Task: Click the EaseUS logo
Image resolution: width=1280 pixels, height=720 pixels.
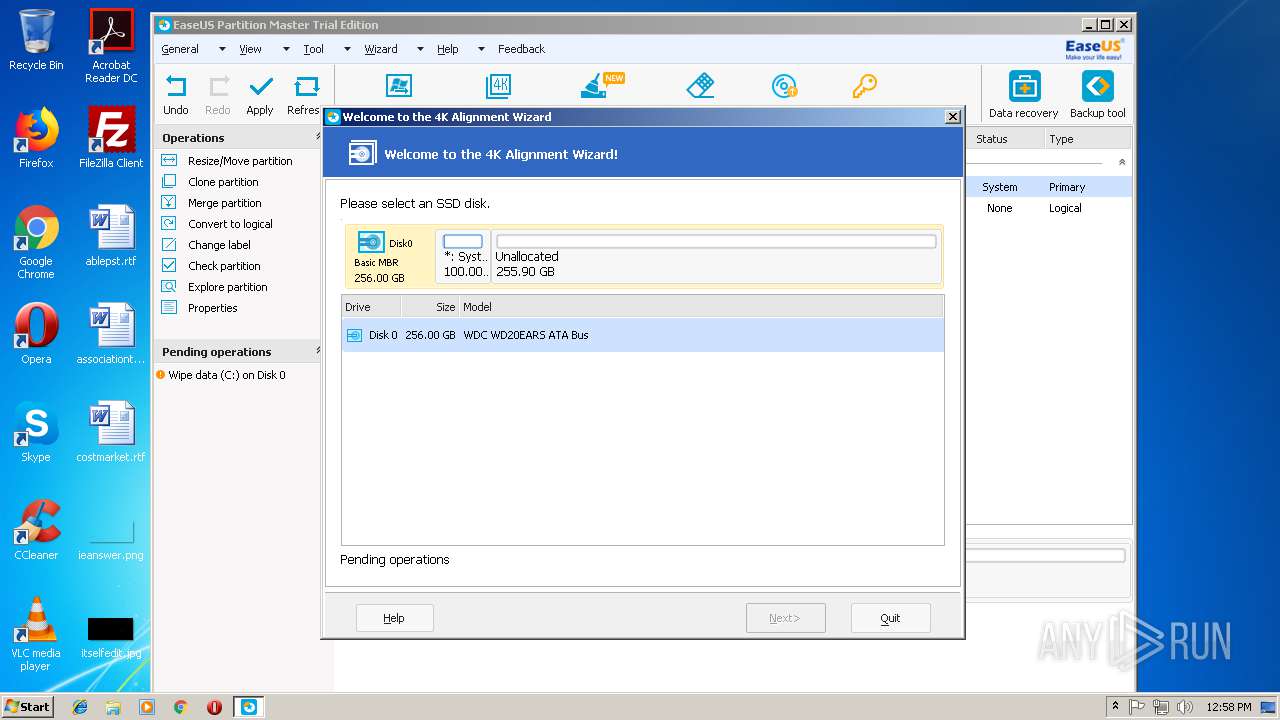Action: [x=1094, y=49]
